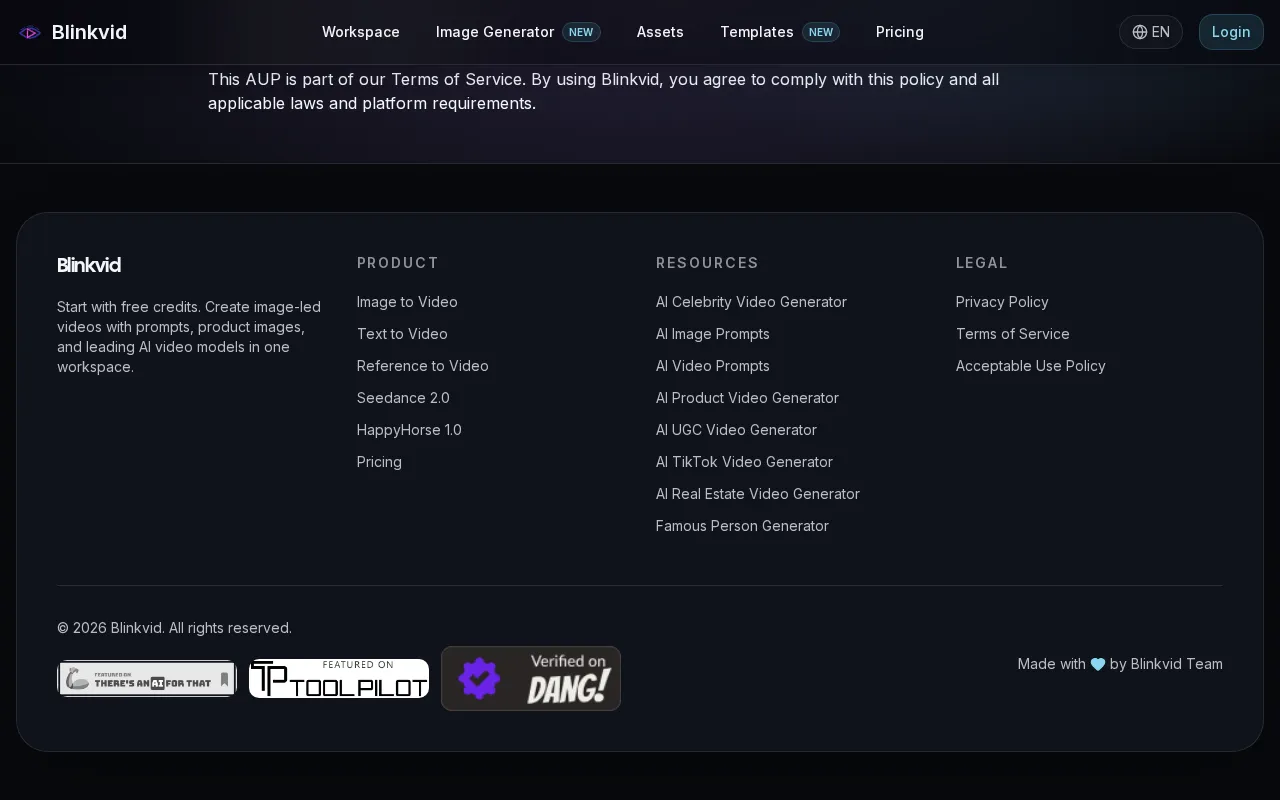Open Famous Person Generator link
Viewport: 1280px width, 800px height.
coord(742,526)
